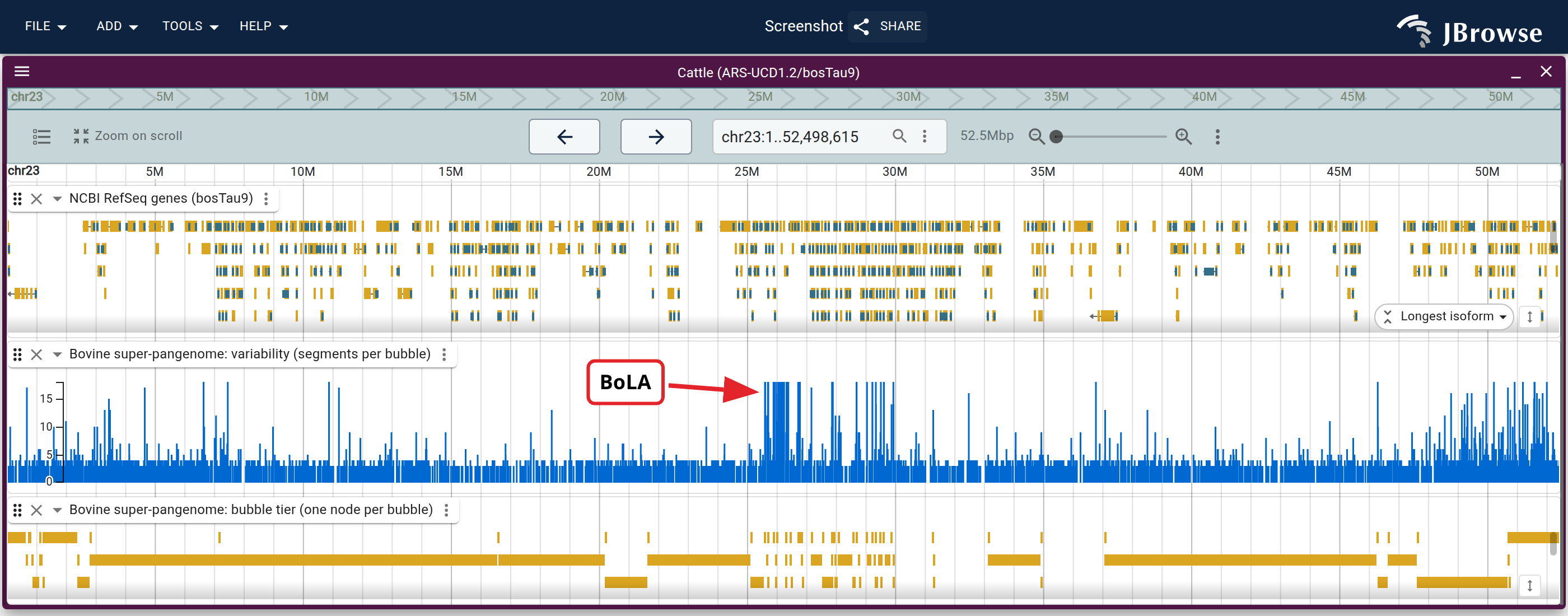Collapse the variability track

click(x=57, y=354)
